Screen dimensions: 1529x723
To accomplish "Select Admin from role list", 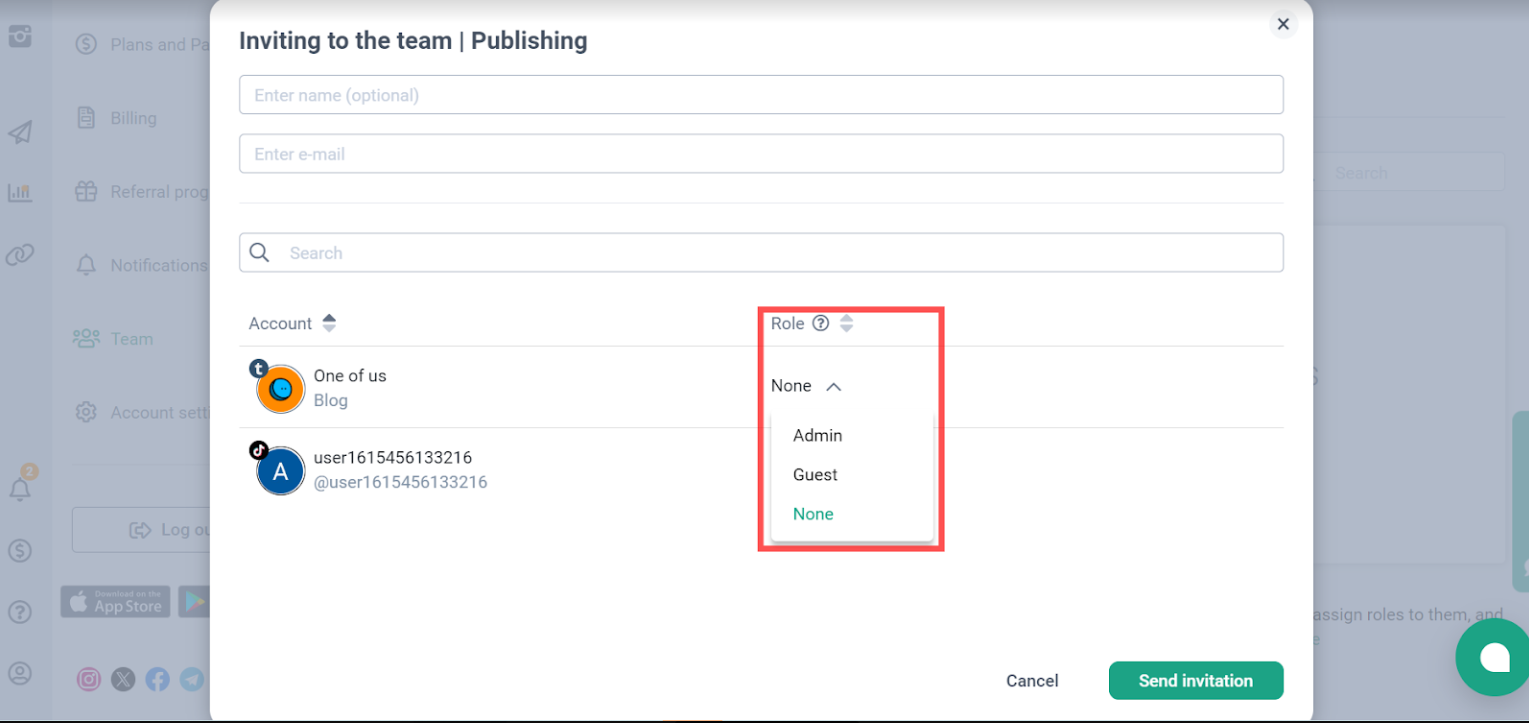I will (x=817, y=436).
